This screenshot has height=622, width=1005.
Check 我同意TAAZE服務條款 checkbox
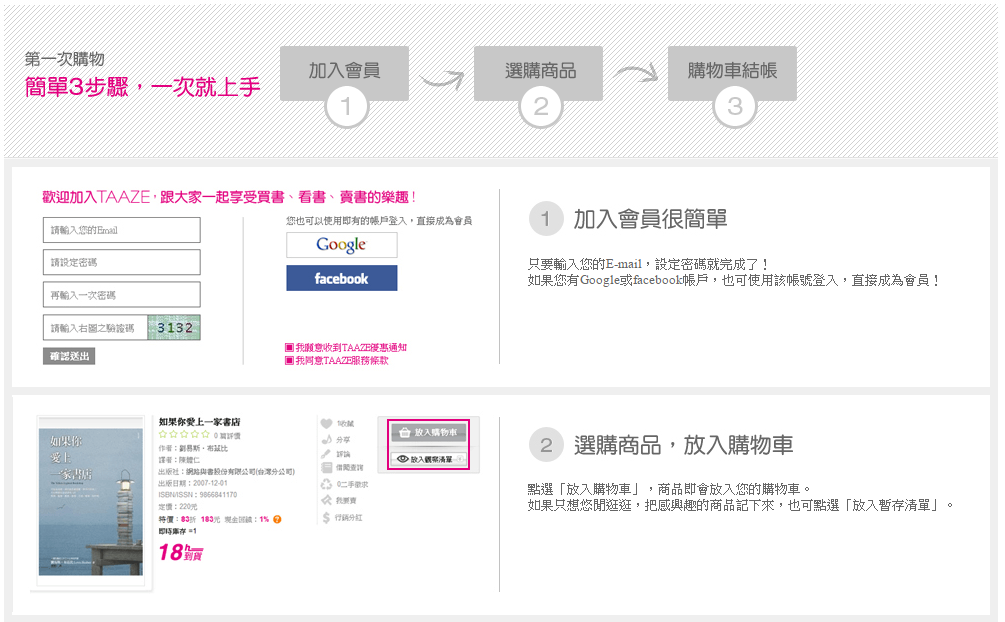point(289,360)
